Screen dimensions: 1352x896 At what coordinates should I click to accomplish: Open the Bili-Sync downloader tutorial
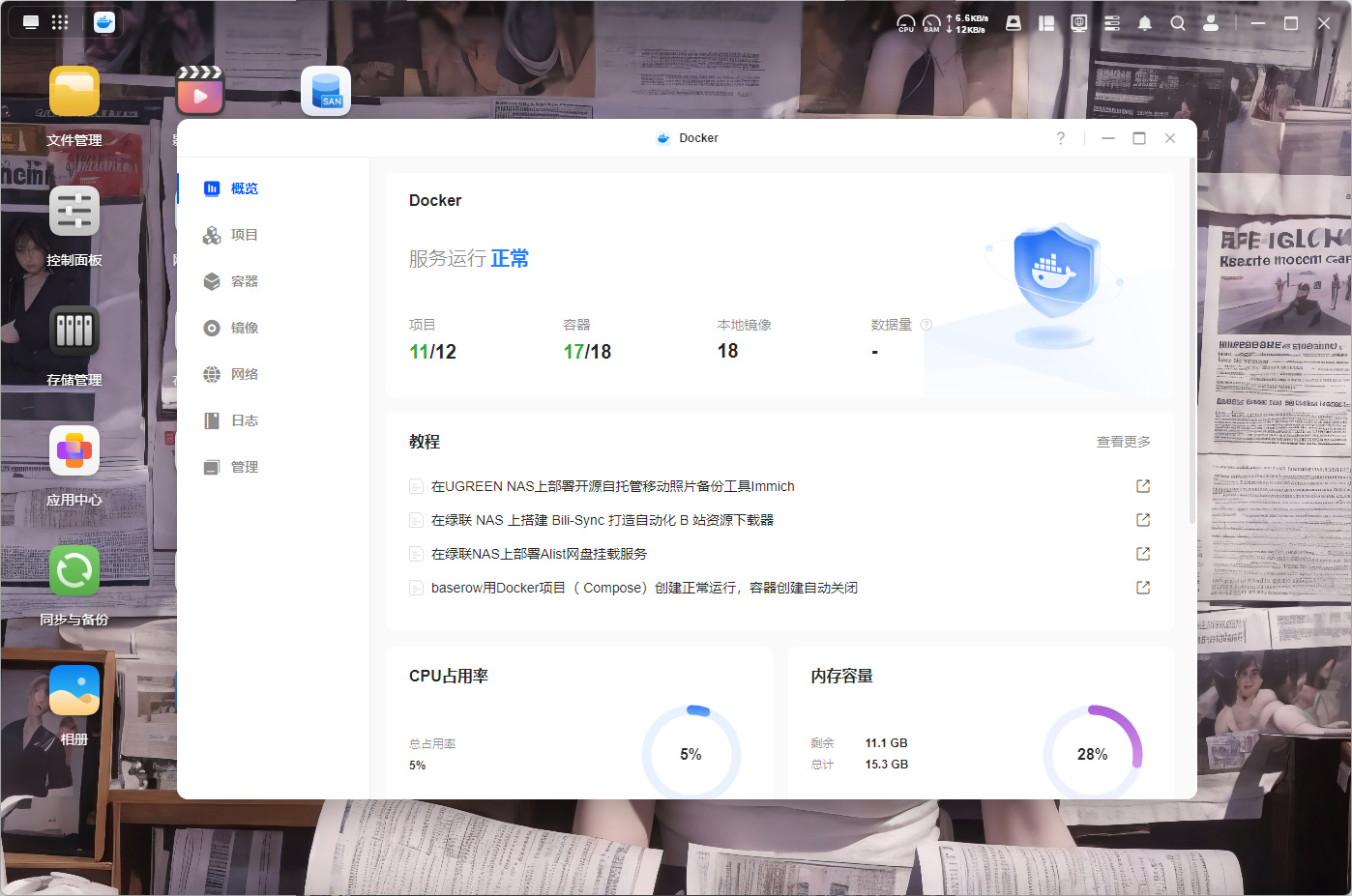pyautogui.click(x=603, y=520)
